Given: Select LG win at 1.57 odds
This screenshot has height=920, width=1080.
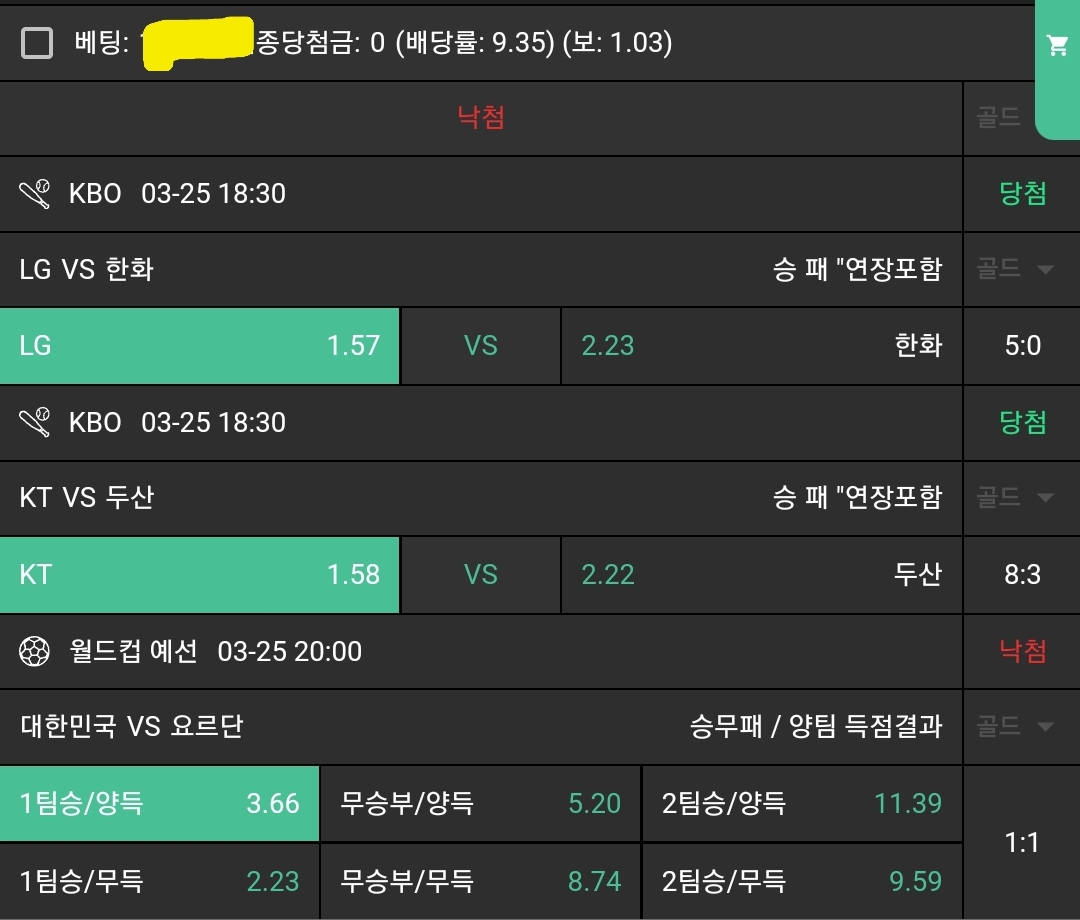Looking at the screenshot, I should point(200,346).
